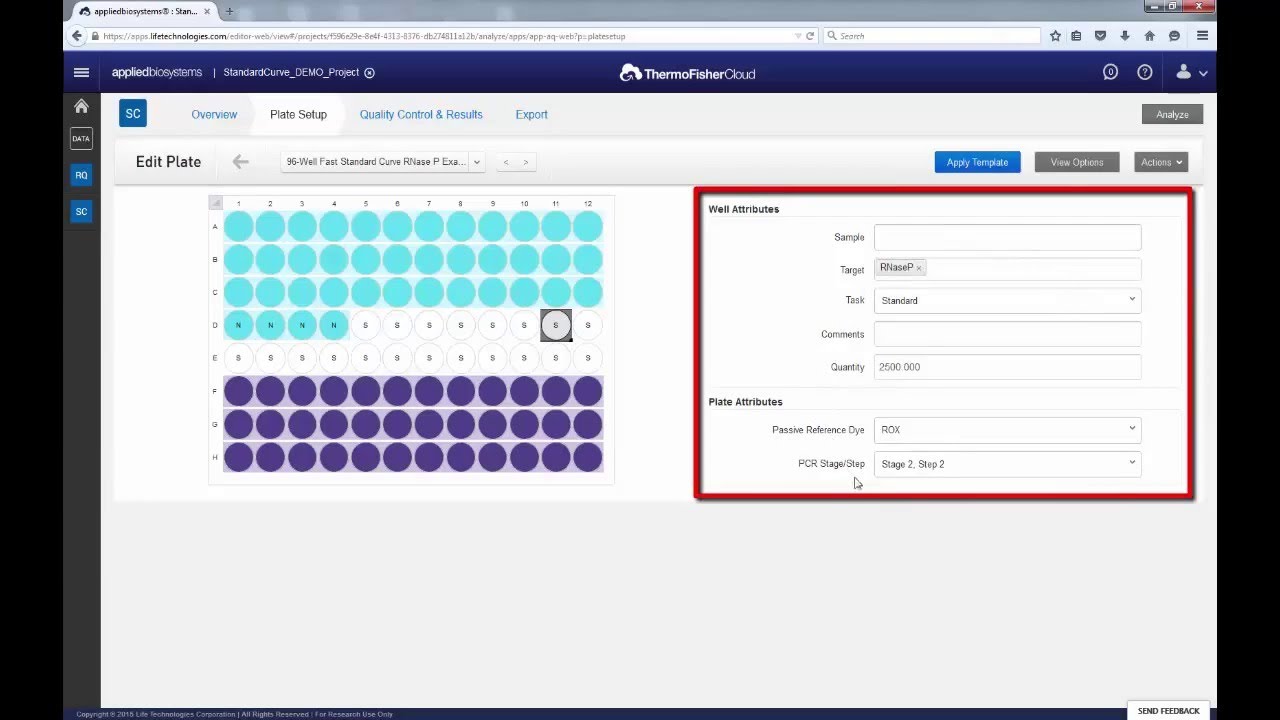Click View Options button
Screen dimensions: 1280x720
click(x=1077, y=162)
